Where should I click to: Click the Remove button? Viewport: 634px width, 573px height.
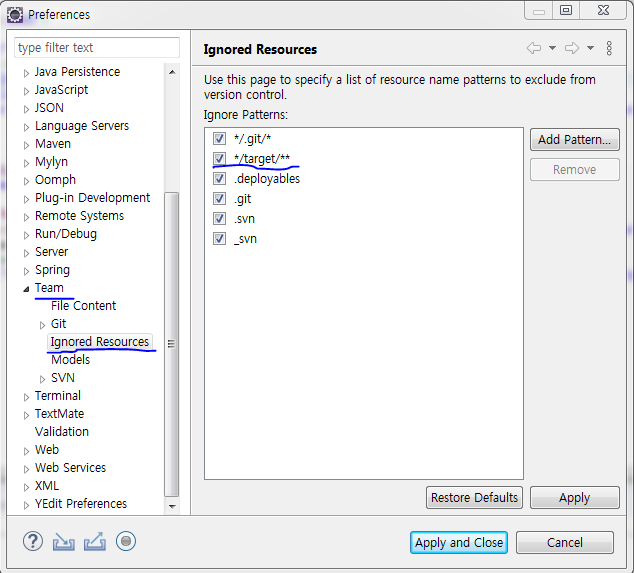(575, 169)
